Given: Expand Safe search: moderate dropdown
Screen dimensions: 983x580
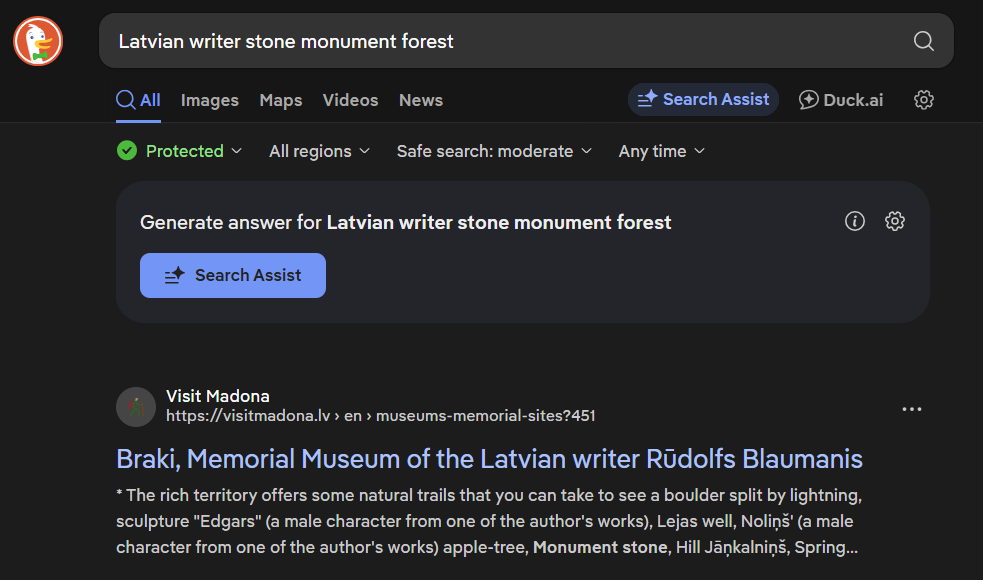Looking at the screenshot, I should (x=494, y=151).
